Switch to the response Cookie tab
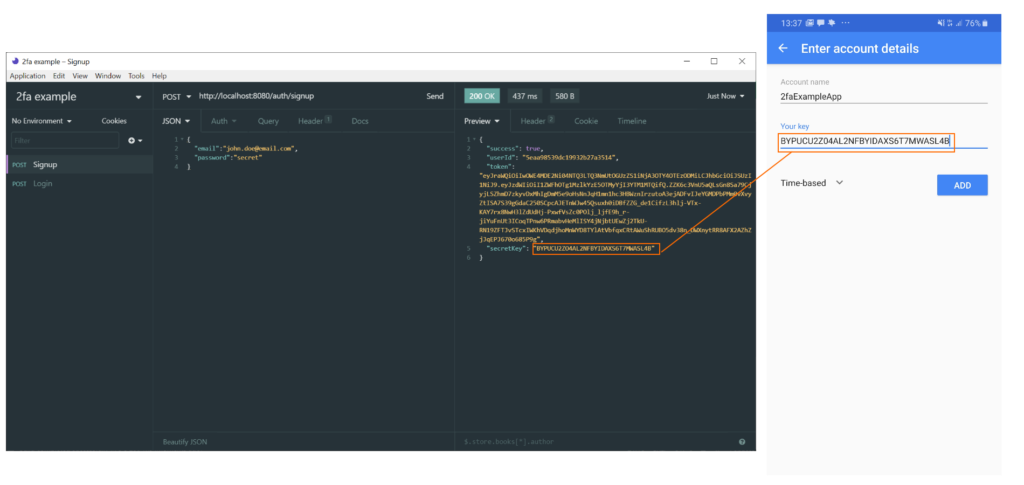1024x485 pixels. click(x=586, y=121)
